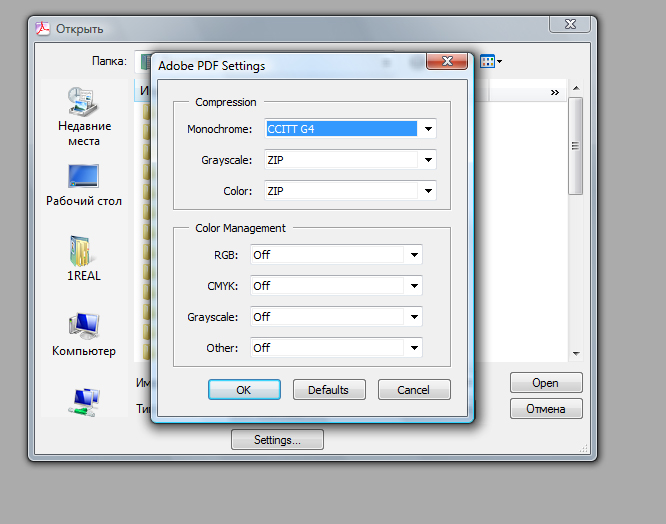
Task: Click the file list vertical scrollbar thumb
Action: pyautogui.click(x=576, y=146)
